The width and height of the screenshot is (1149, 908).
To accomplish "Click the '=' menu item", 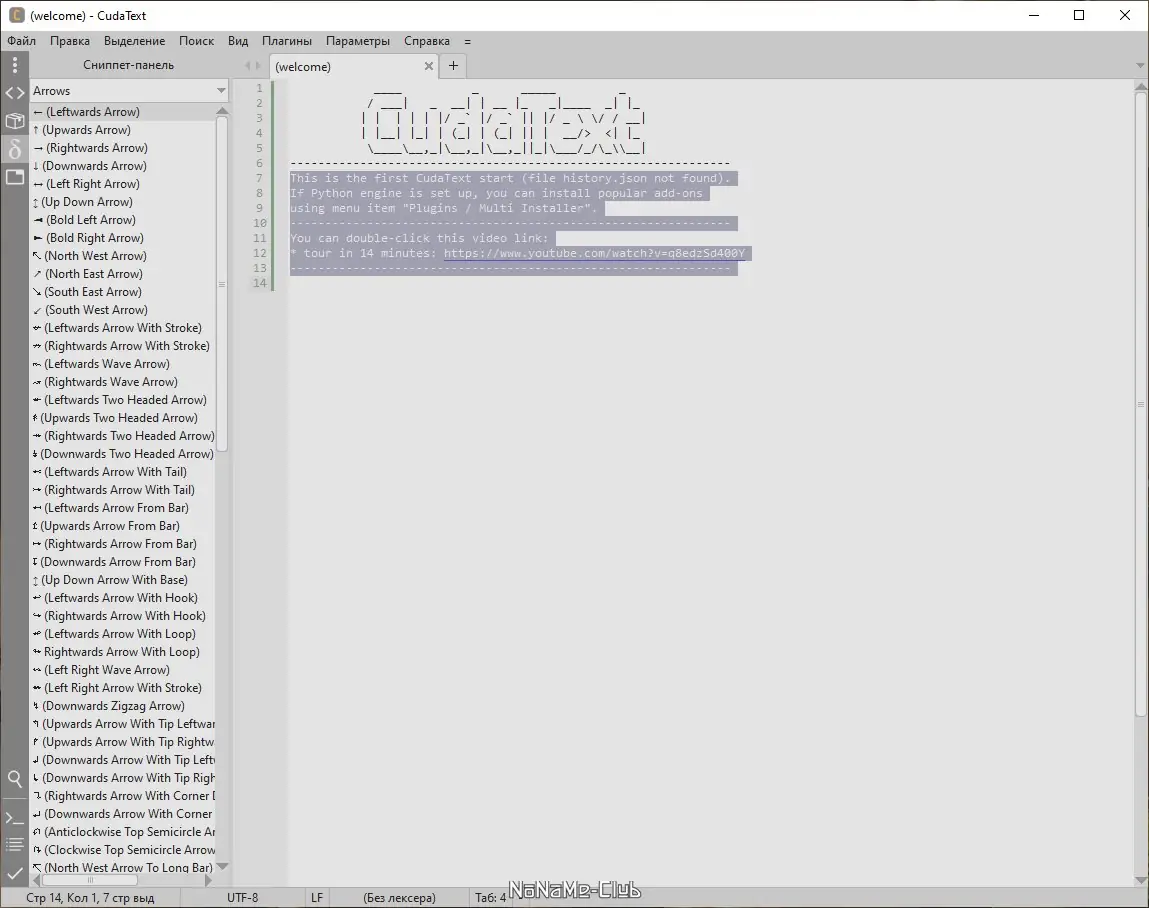I will click(468, 41).
